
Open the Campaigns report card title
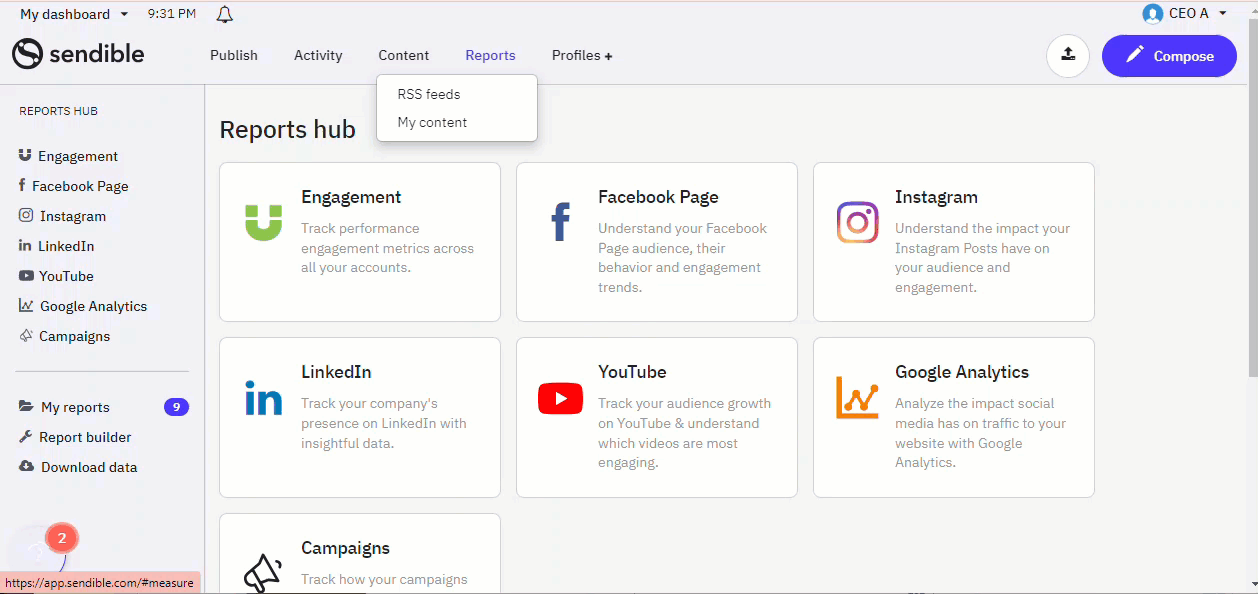(x=345, y=548)
